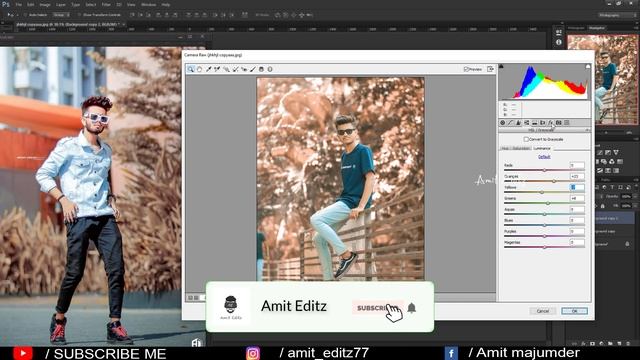Open the Edit menu
The height and width of the screenshot is (360, 640).
click(x=31, y=4)
